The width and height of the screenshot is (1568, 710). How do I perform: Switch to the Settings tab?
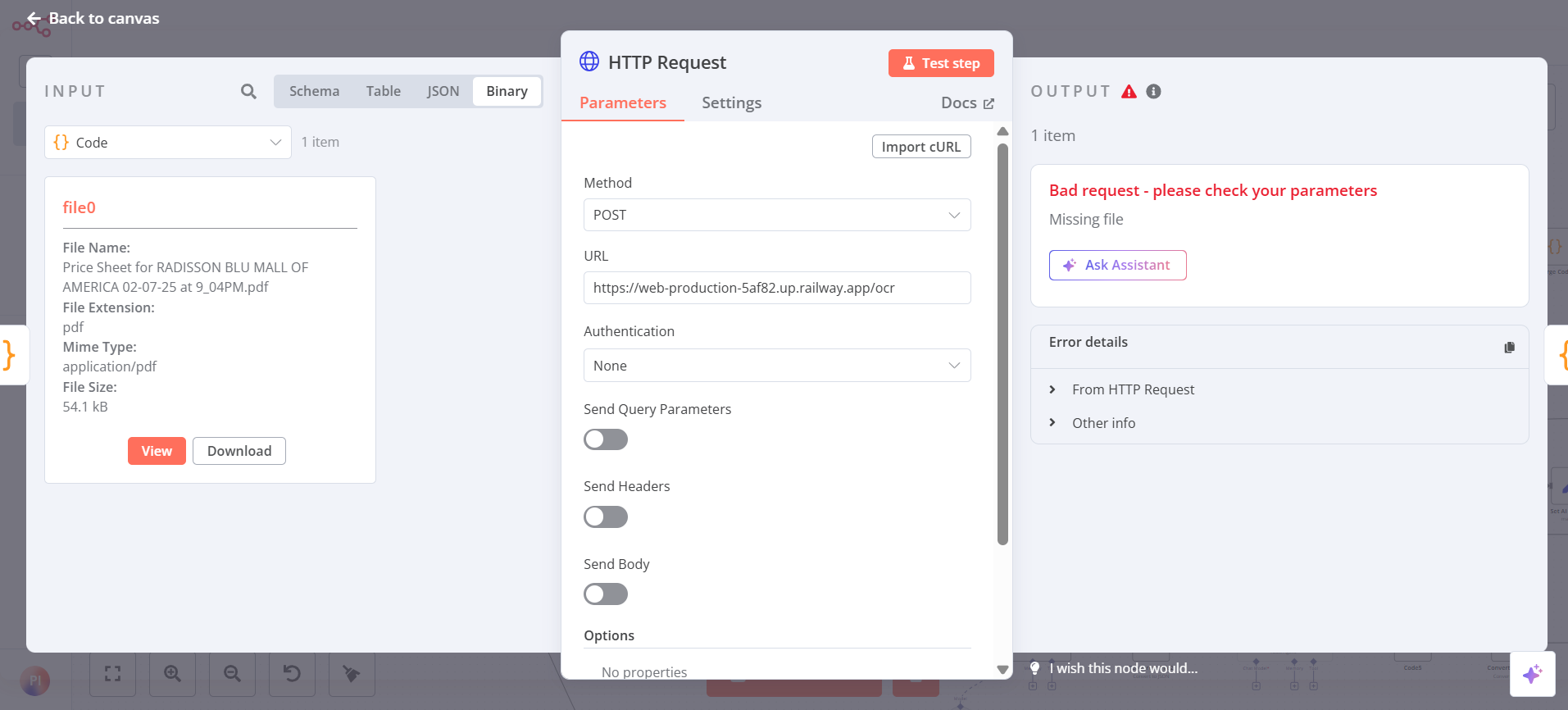(731, 103)
